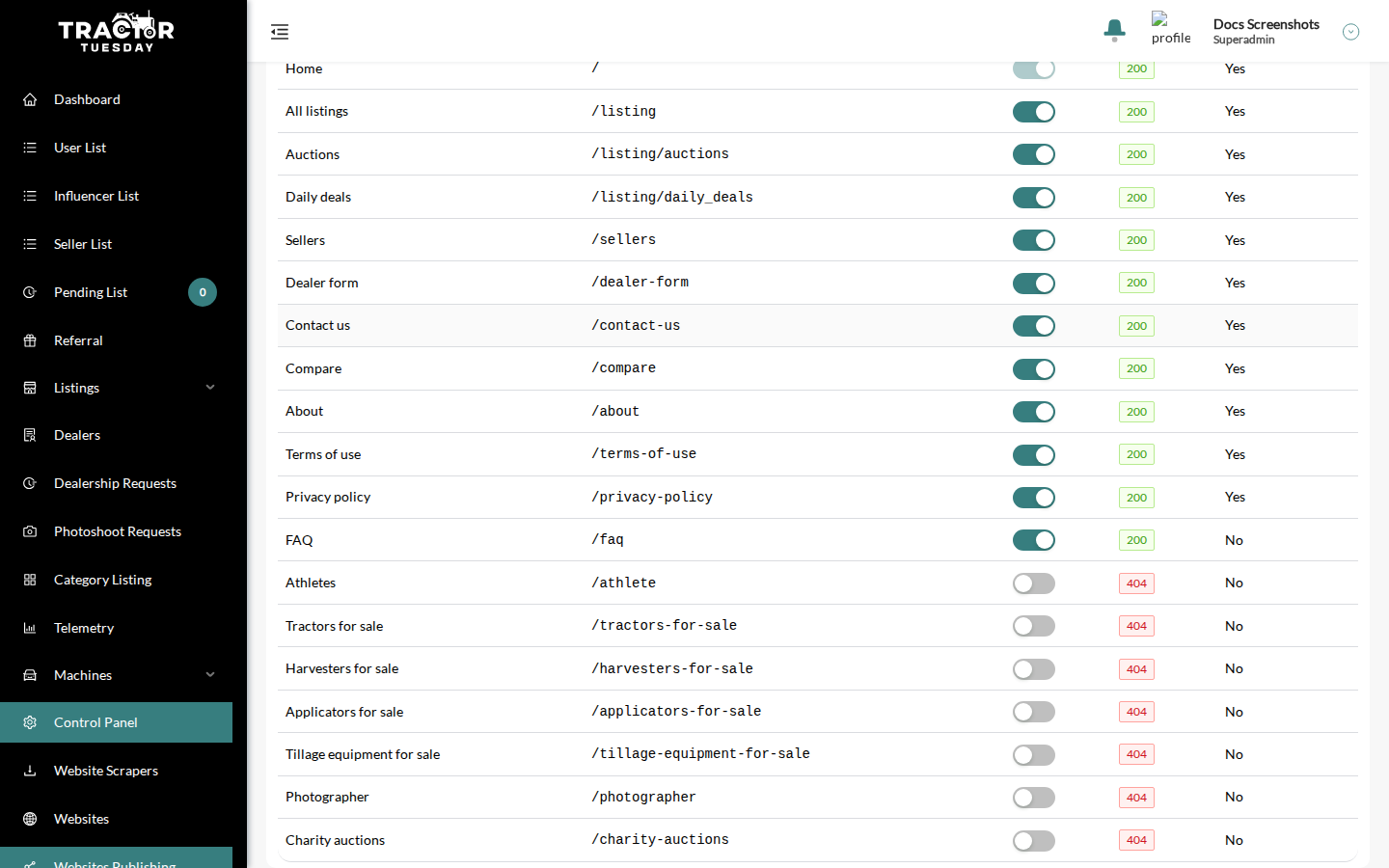Click the Referral gift icon
Viewport: 1389px width, 868px height.
30,340
